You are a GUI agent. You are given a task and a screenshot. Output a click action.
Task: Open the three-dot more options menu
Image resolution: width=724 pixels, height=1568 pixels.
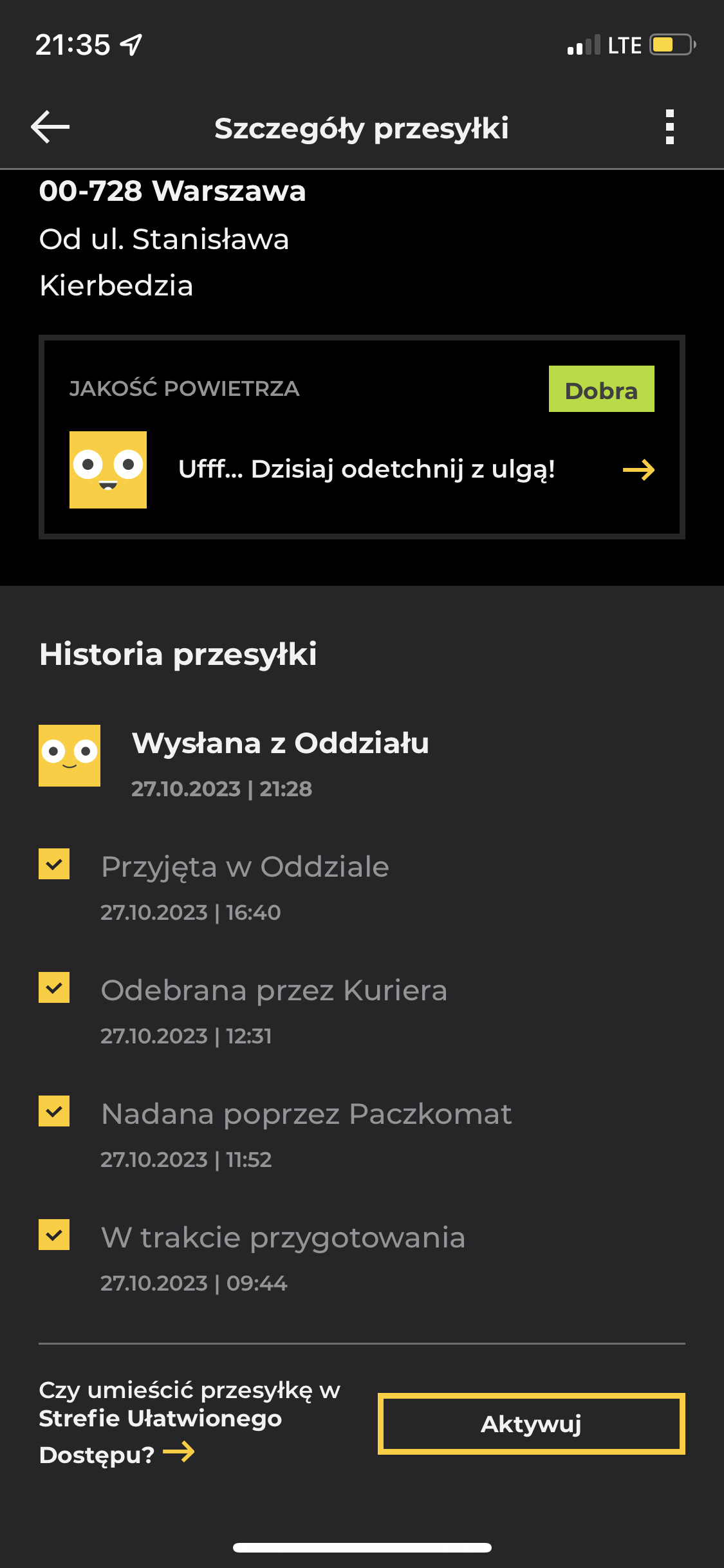coord(669,127)
